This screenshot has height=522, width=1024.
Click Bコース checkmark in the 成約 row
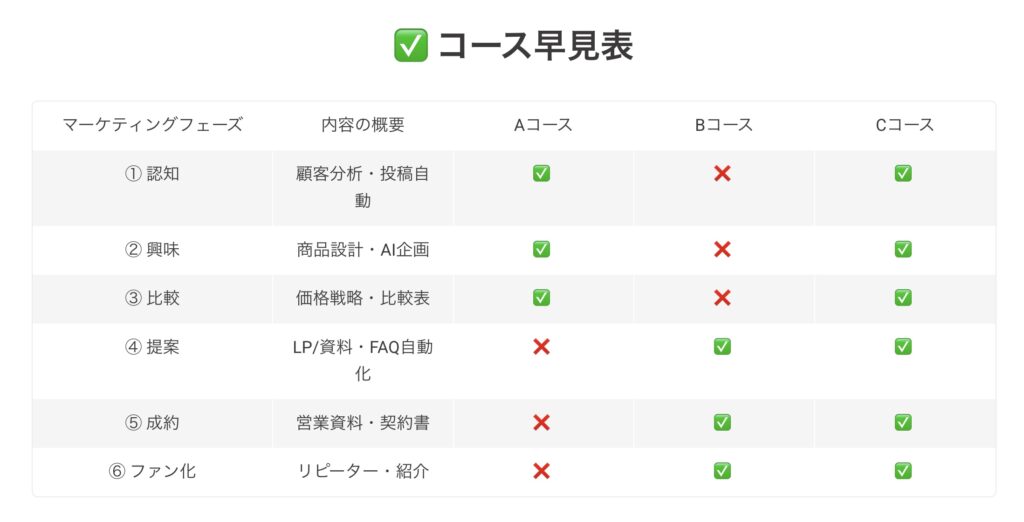pos(722,423)
